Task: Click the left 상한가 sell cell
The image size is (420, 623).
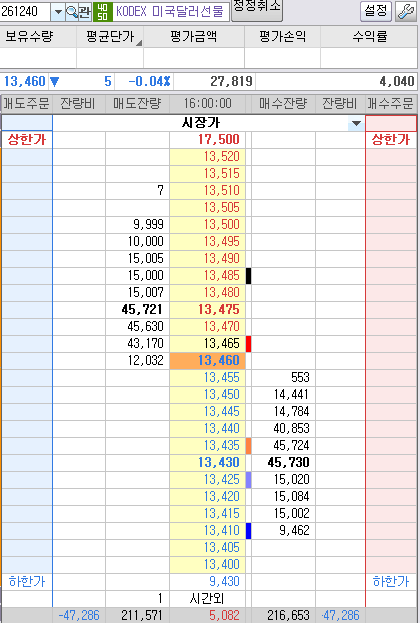Action: tap(27, 139)
